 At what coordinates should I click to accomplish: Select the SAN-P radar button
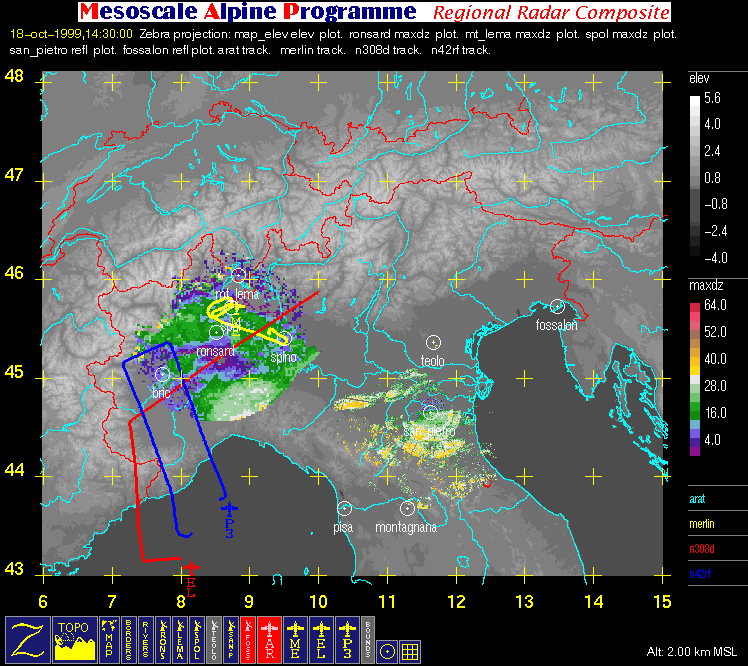pyautogui.click(x=231, y=640)
